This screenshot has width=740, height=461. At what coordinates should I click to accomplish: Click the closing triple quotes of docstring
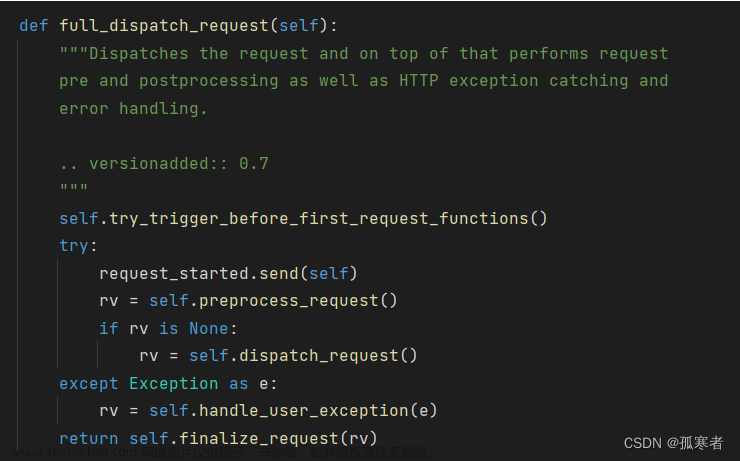[x=74, y=188]
